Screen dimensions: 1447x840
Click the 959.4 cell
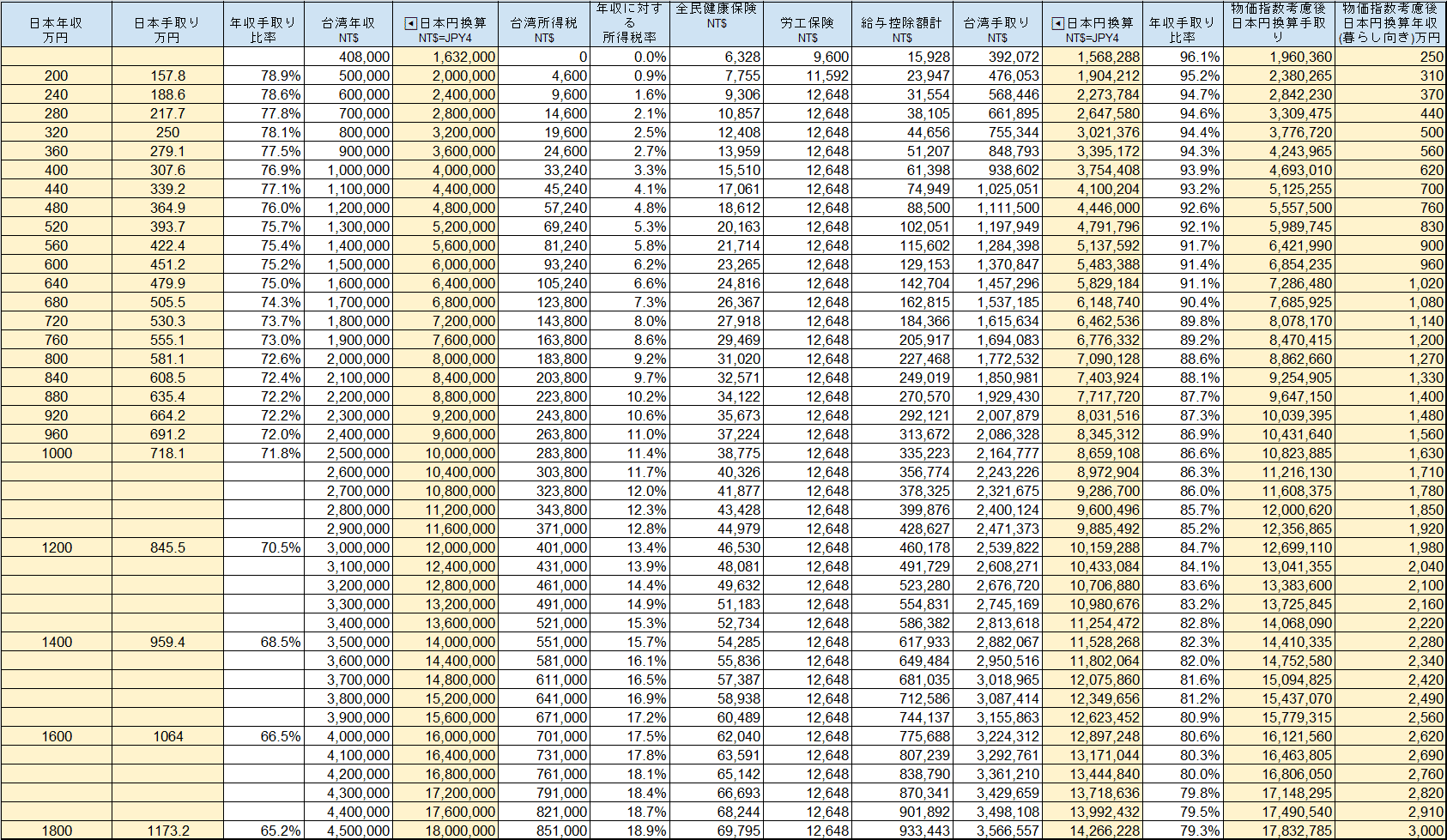pos(167,642)
